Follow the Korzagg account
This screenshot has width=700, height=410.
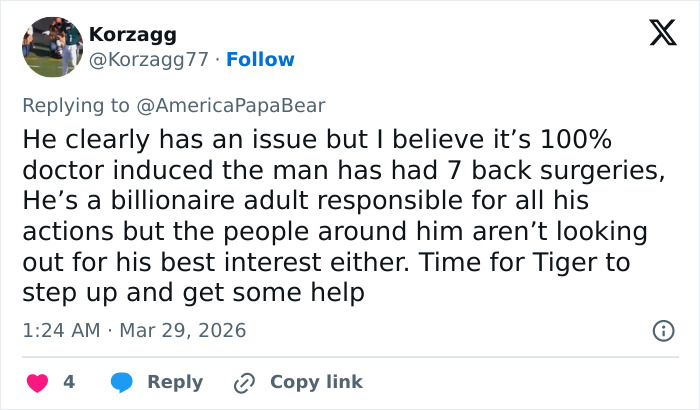tap(260, 60)
